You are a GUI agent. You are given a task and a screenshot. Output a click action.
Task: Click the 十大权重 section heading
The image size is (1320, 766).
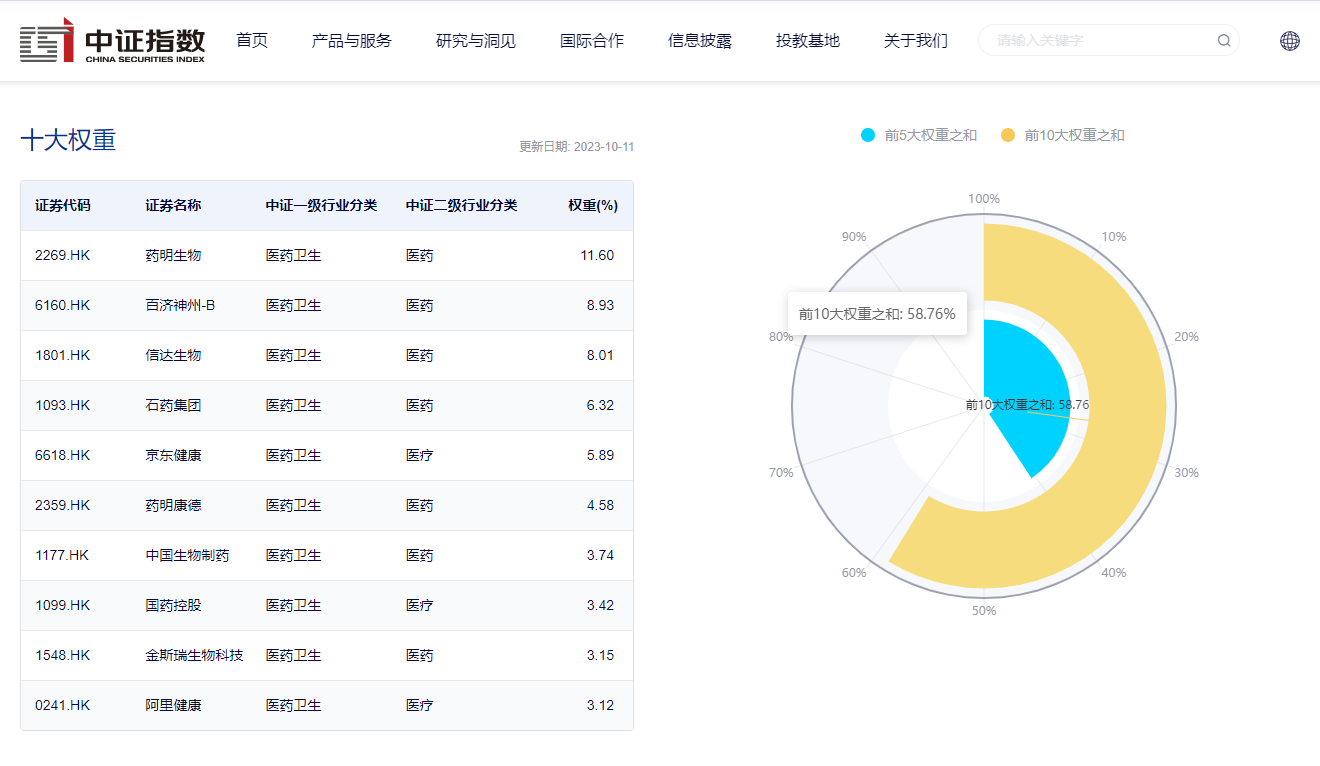[68, 140]
